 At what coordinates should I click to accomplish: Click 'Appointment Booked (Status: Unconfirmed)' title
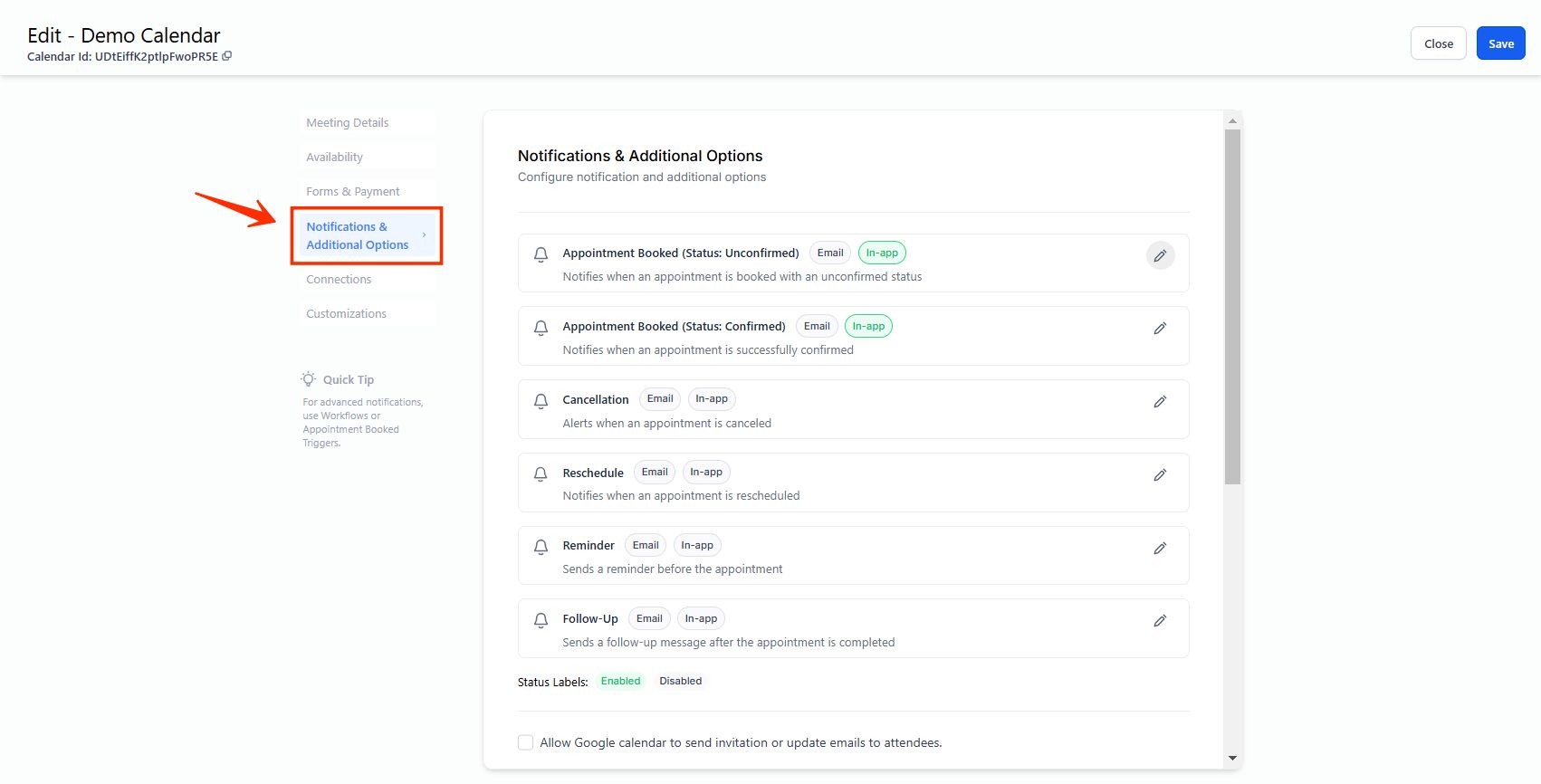[681, 253]
